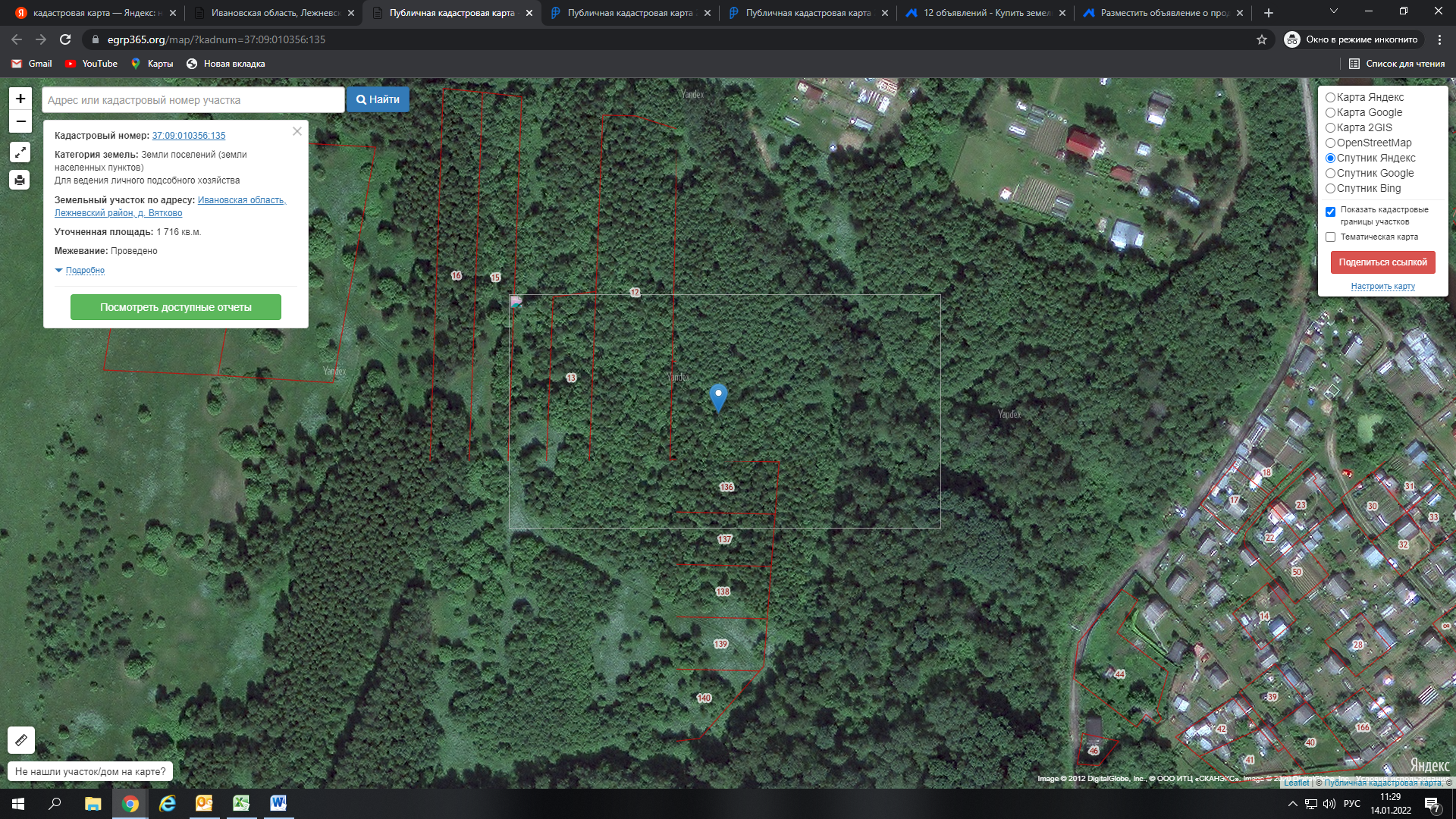
Task: Toggle fullscreen map view icon
Action: click(20, 152)
